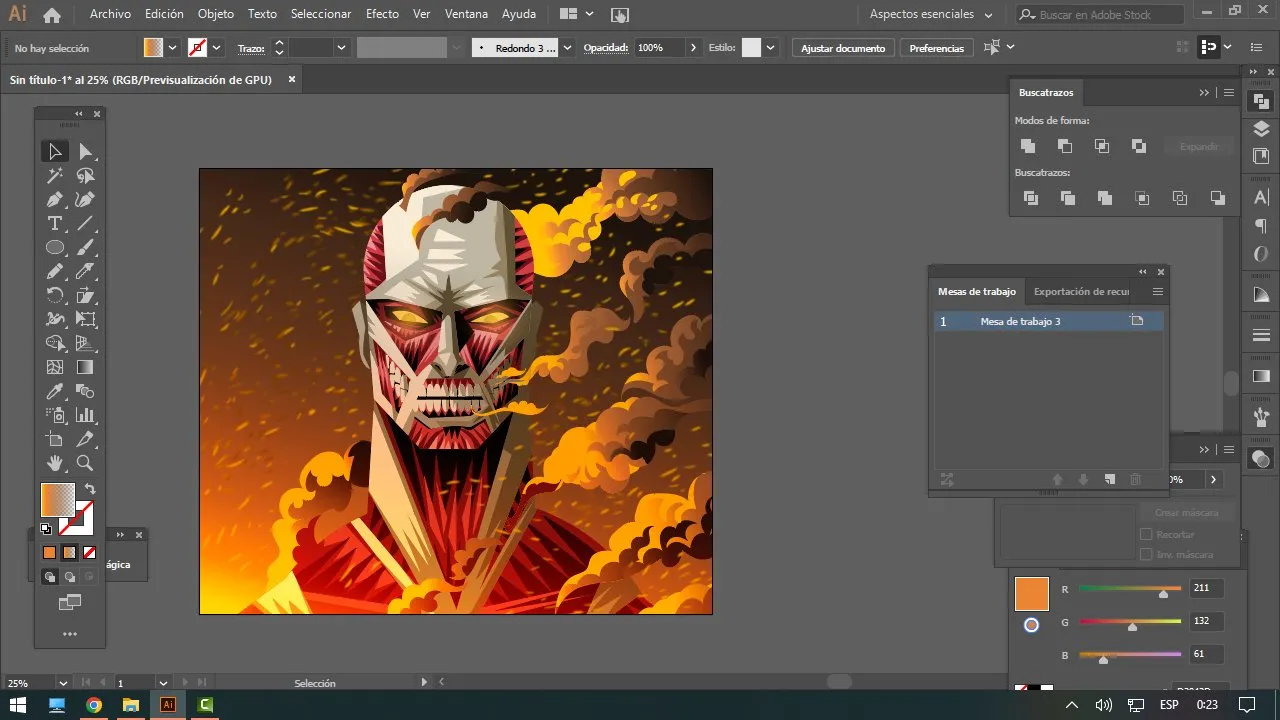1280x720 pixels.
Task: Switch to Mesas de trabajo tab
Action: click(977, 292)
